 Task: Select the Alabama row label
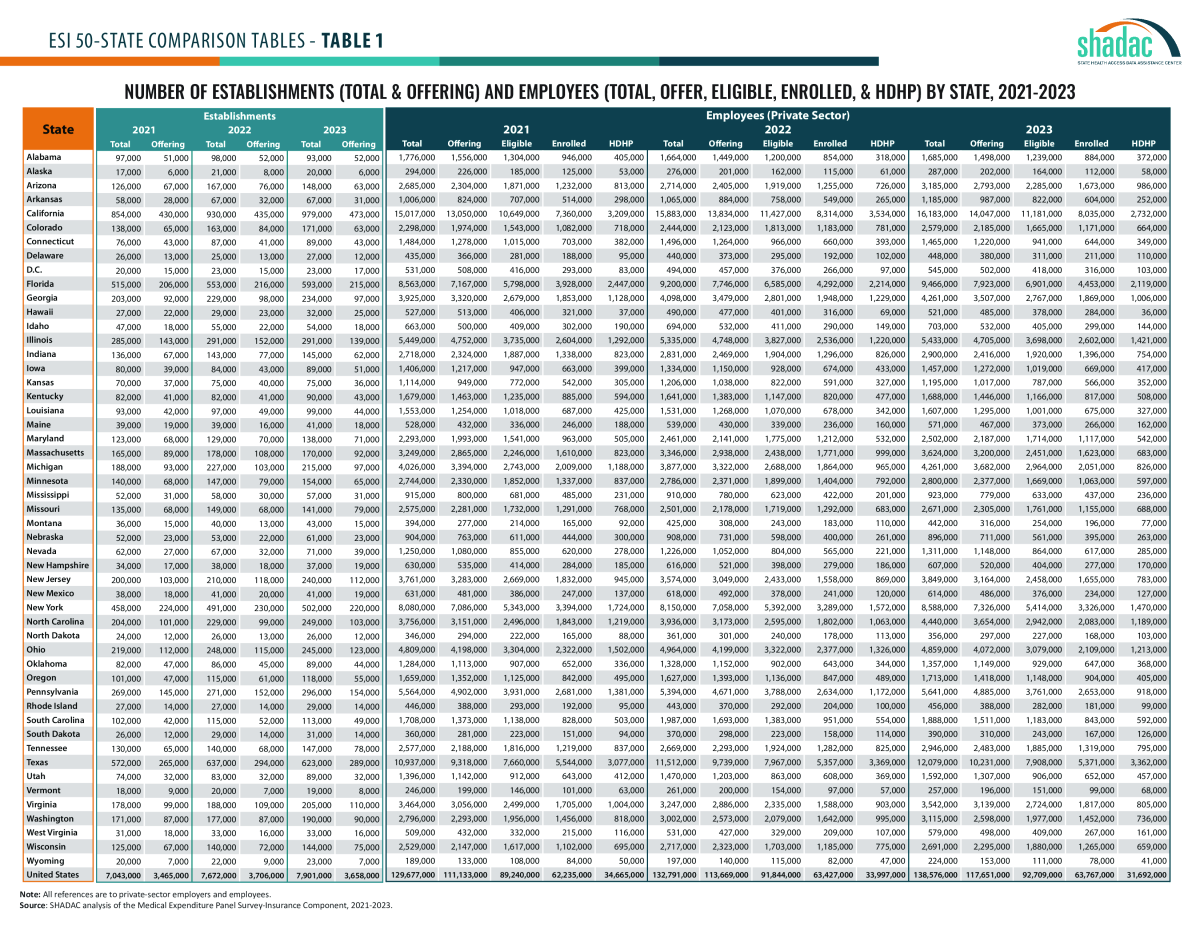[44, 158]
